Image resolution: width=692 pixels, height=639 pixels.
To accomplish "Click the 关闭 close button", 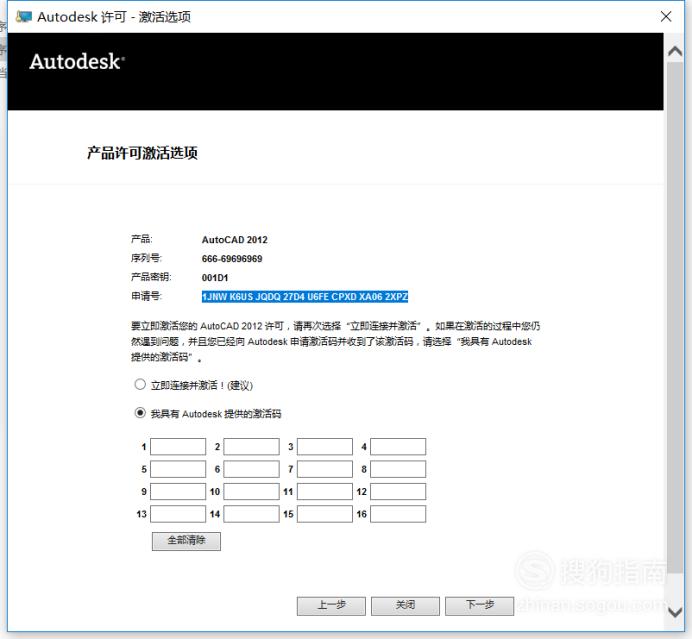I will pyautogui.click(x=405, y=605).
